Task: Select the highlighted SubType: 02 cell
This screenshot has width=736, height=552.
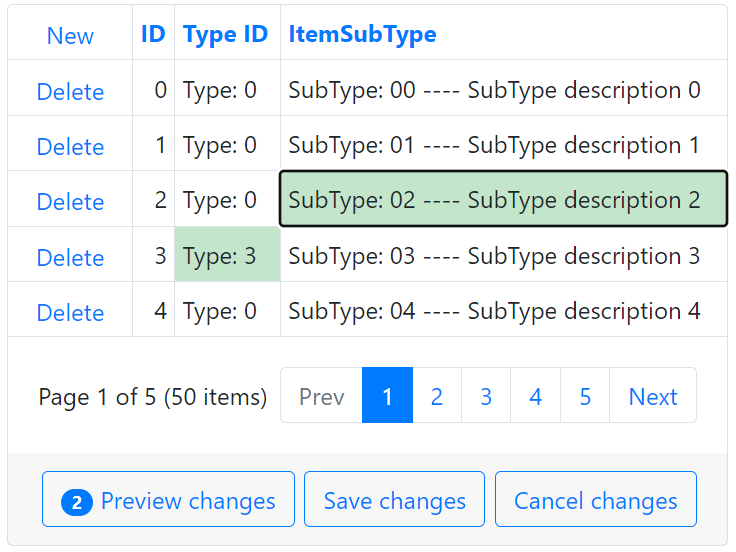Action: [503, 200]
